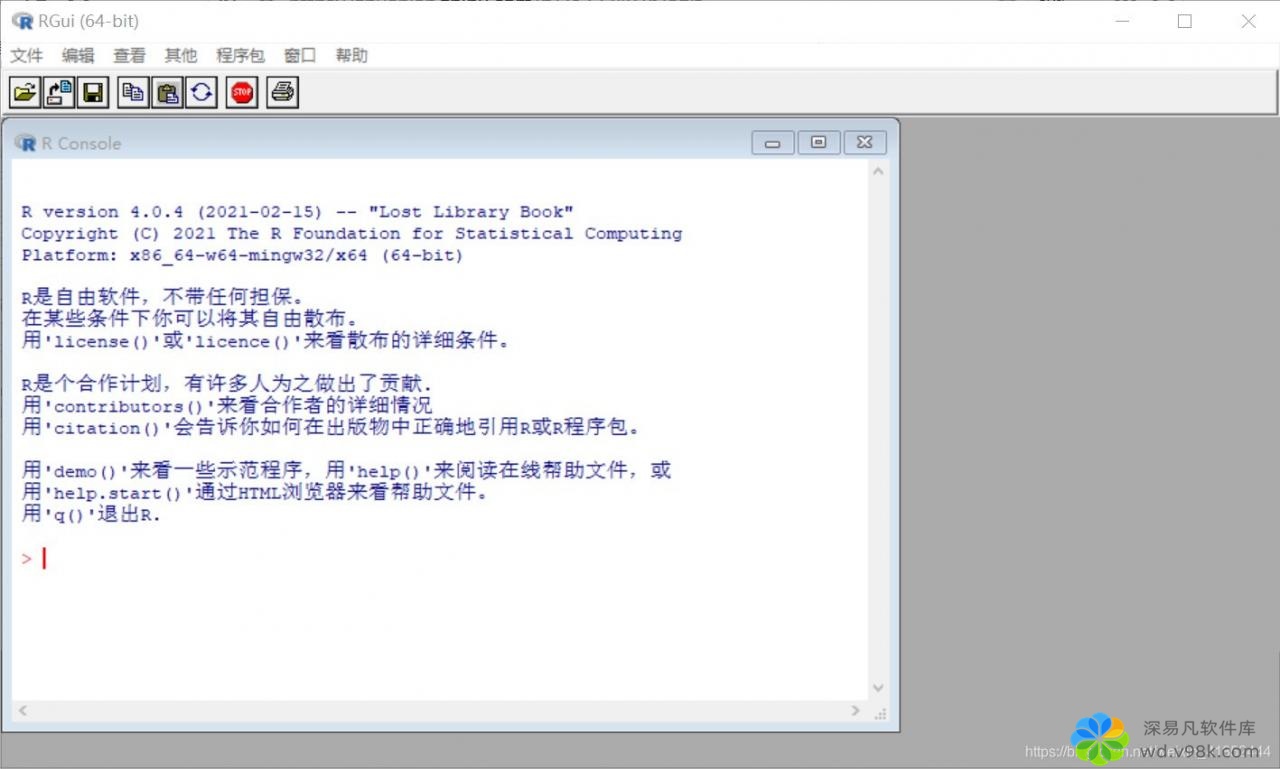Image resolution: width=1280 pixels, height=769 pixels.
Task: Click the line starting 'R是个合作计划'
Action: click(x=227, y=385)
